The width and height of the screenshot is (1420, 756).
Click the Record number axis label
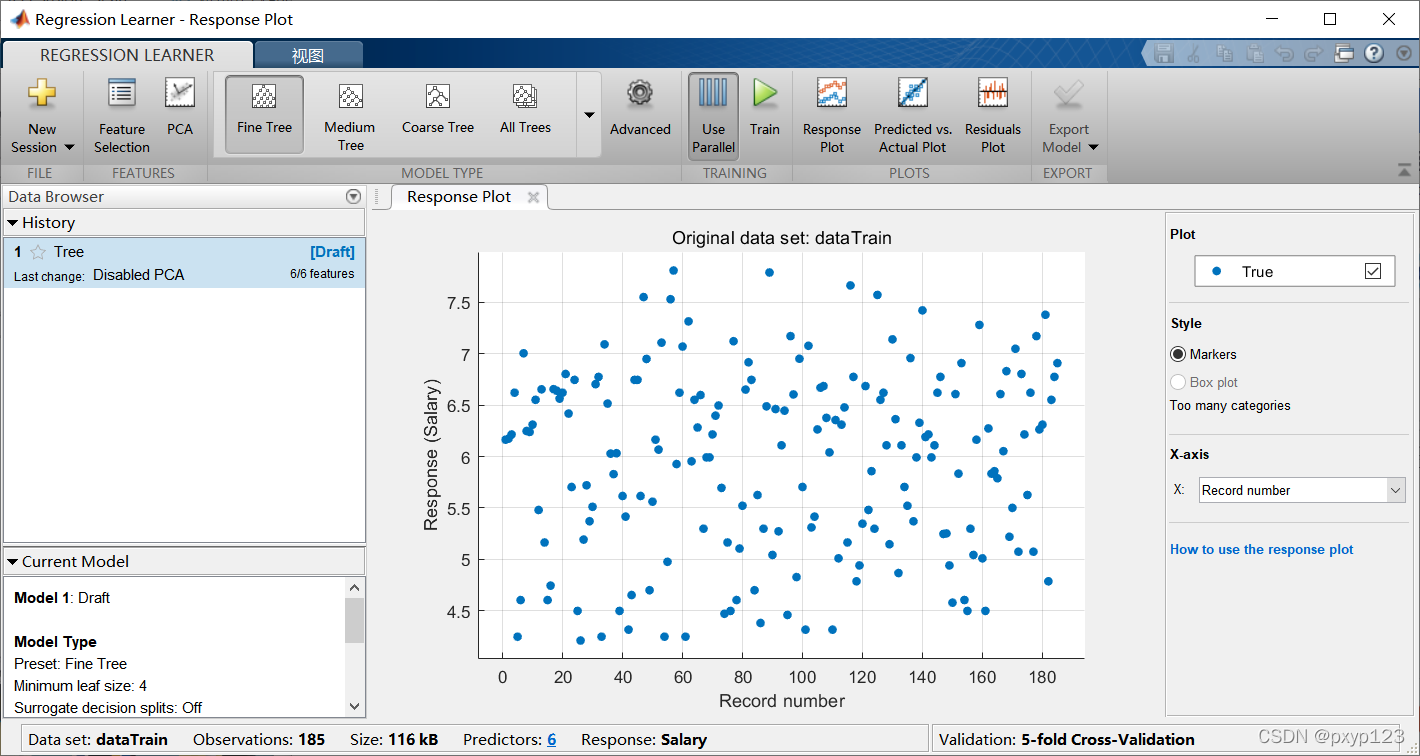(782, 701)
